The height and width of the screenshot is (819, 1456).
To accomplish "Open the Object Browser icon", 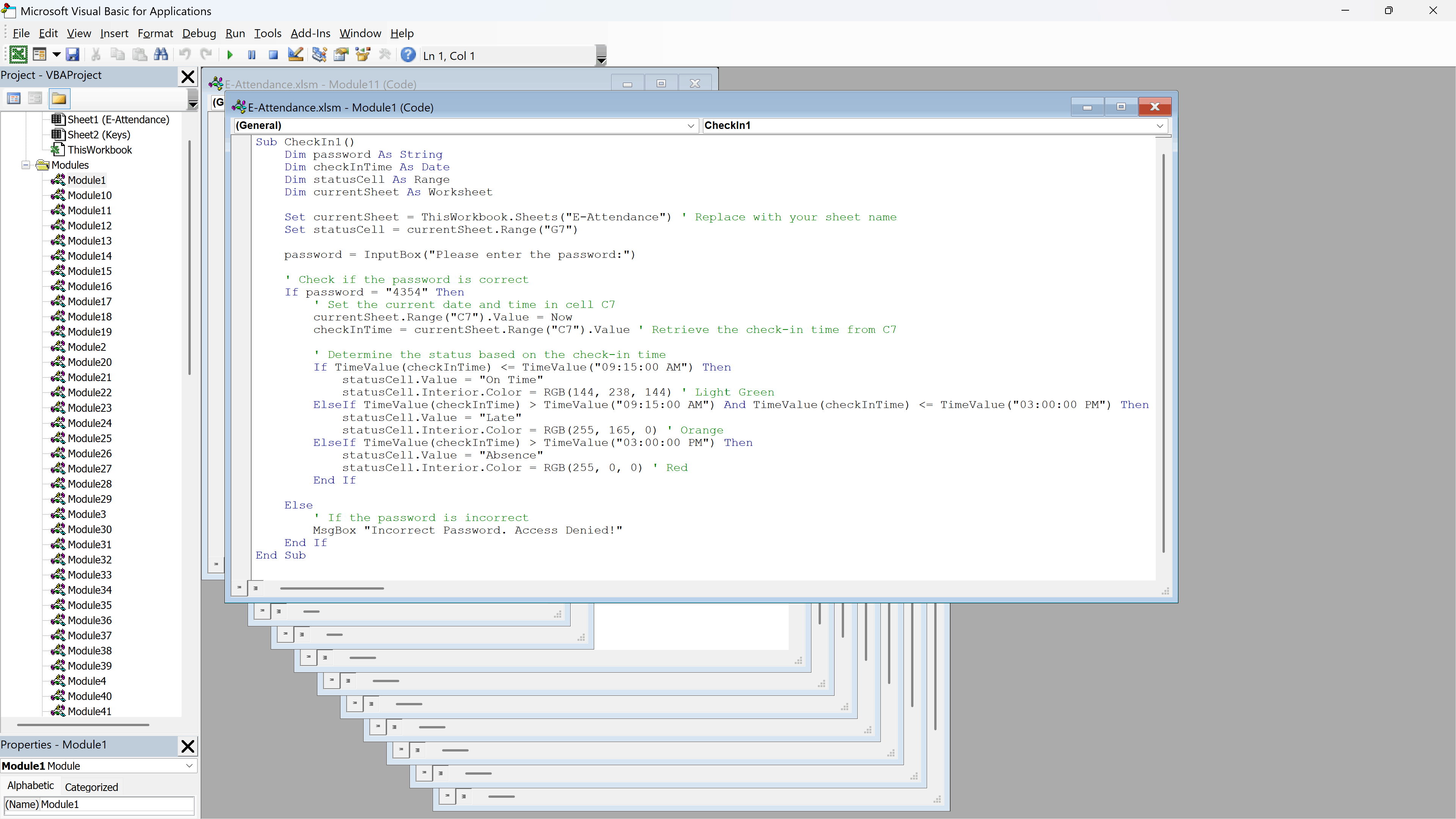I will tap(362, 55).
